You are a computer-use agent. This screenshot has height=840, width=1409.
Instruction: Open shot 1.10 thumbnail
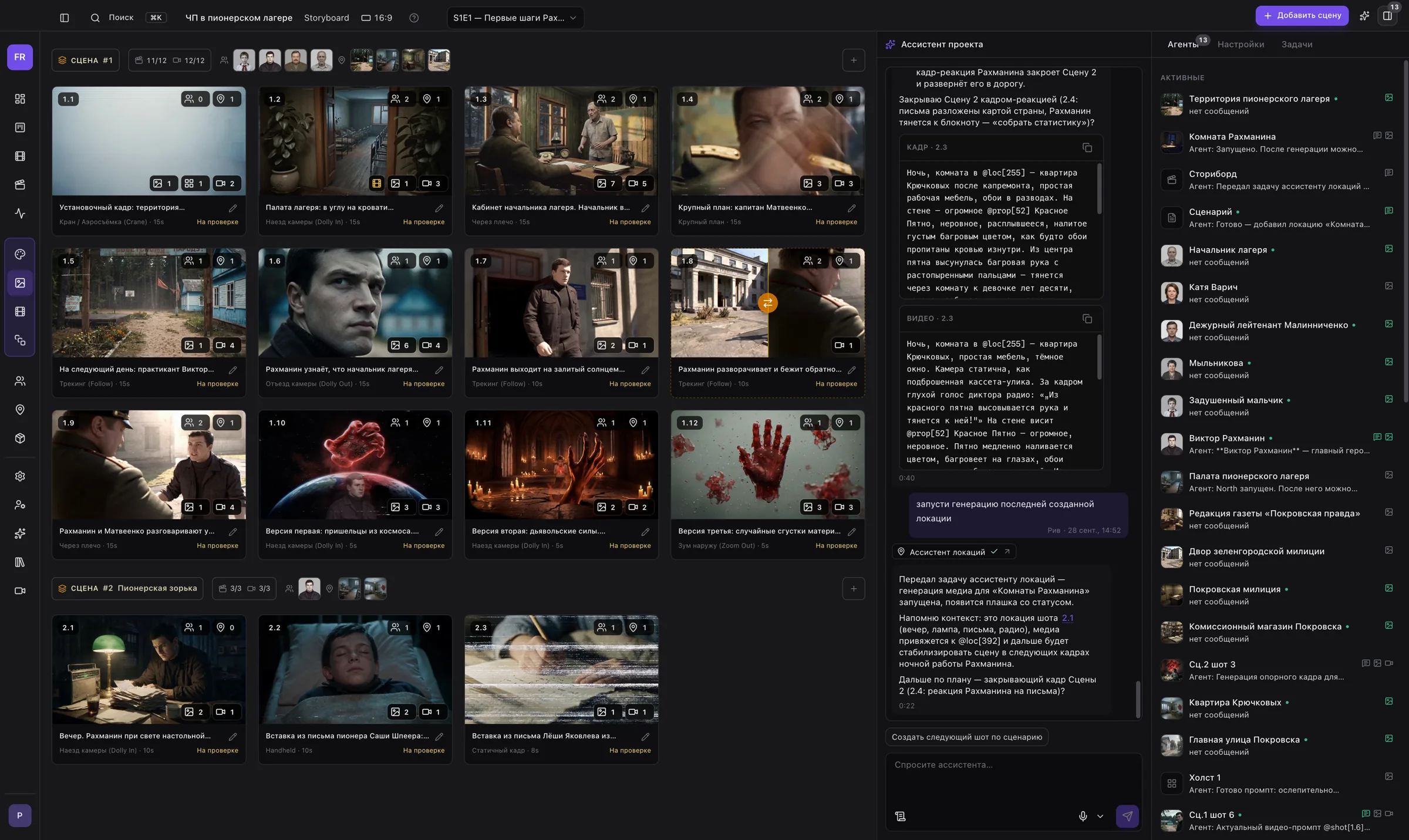coord(355,464)
